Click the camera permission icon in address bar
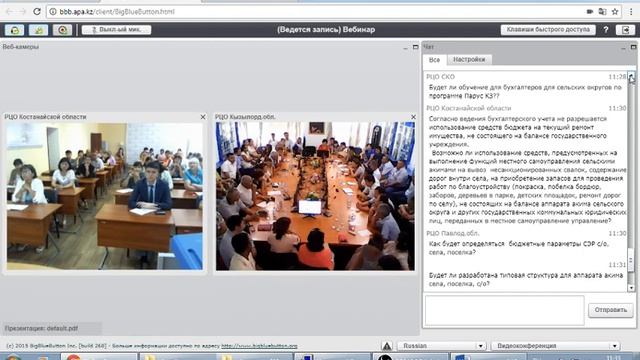640x360 pixels. [590, 12]
